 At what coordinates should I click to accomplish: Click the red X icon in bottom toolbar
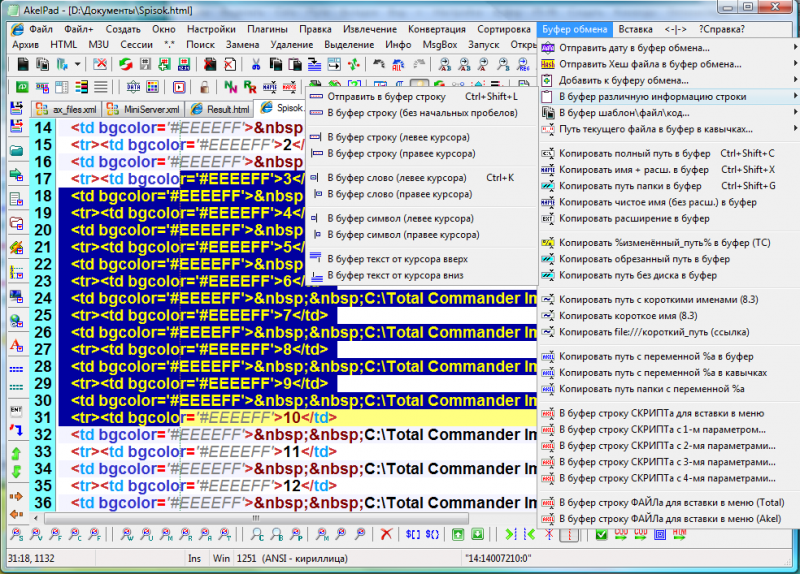pyautogui.click(x=386, y=535)
